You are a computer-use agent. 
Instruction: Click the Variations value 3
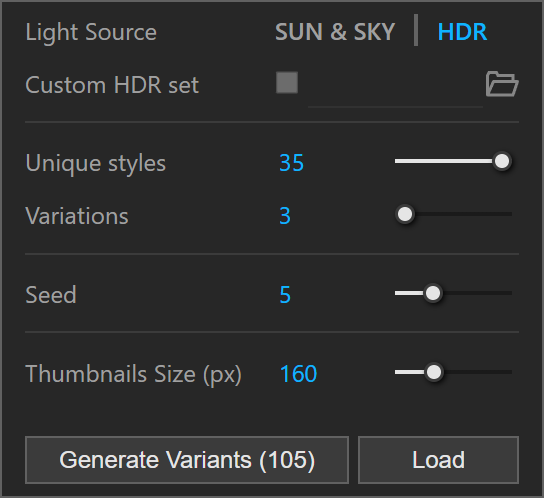tap(285, 216)
